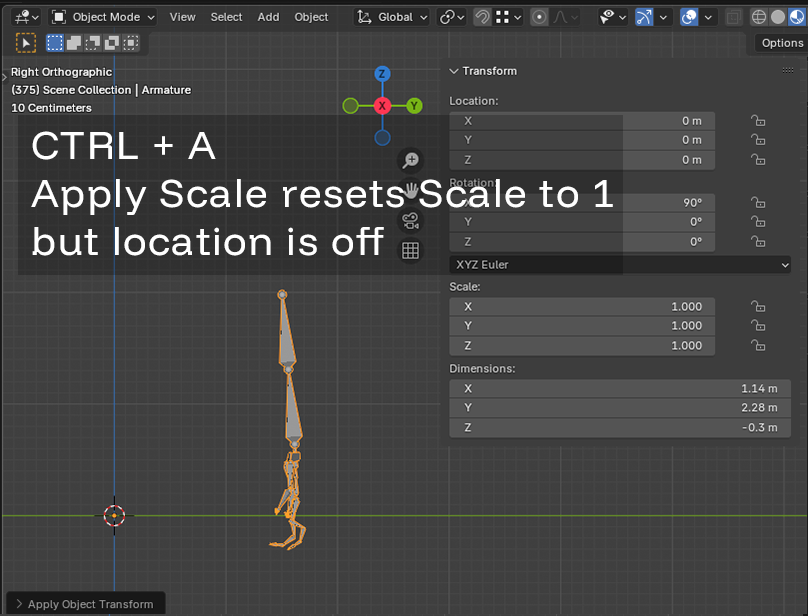Screen dimensions: 808x616
Task: Open the XYZ Euler rotation mode dropdown
Action: [620, 265]
